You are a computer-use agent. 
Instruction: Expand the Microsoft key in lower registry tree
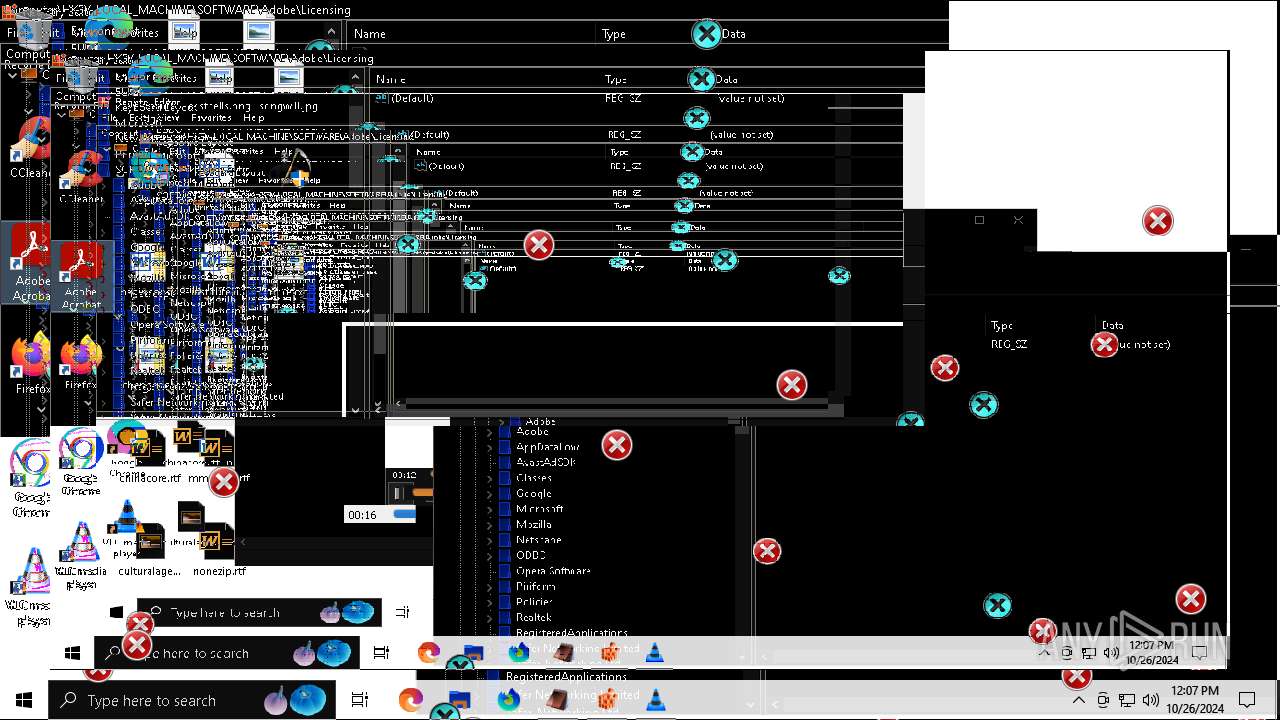(x=489, y=509)
